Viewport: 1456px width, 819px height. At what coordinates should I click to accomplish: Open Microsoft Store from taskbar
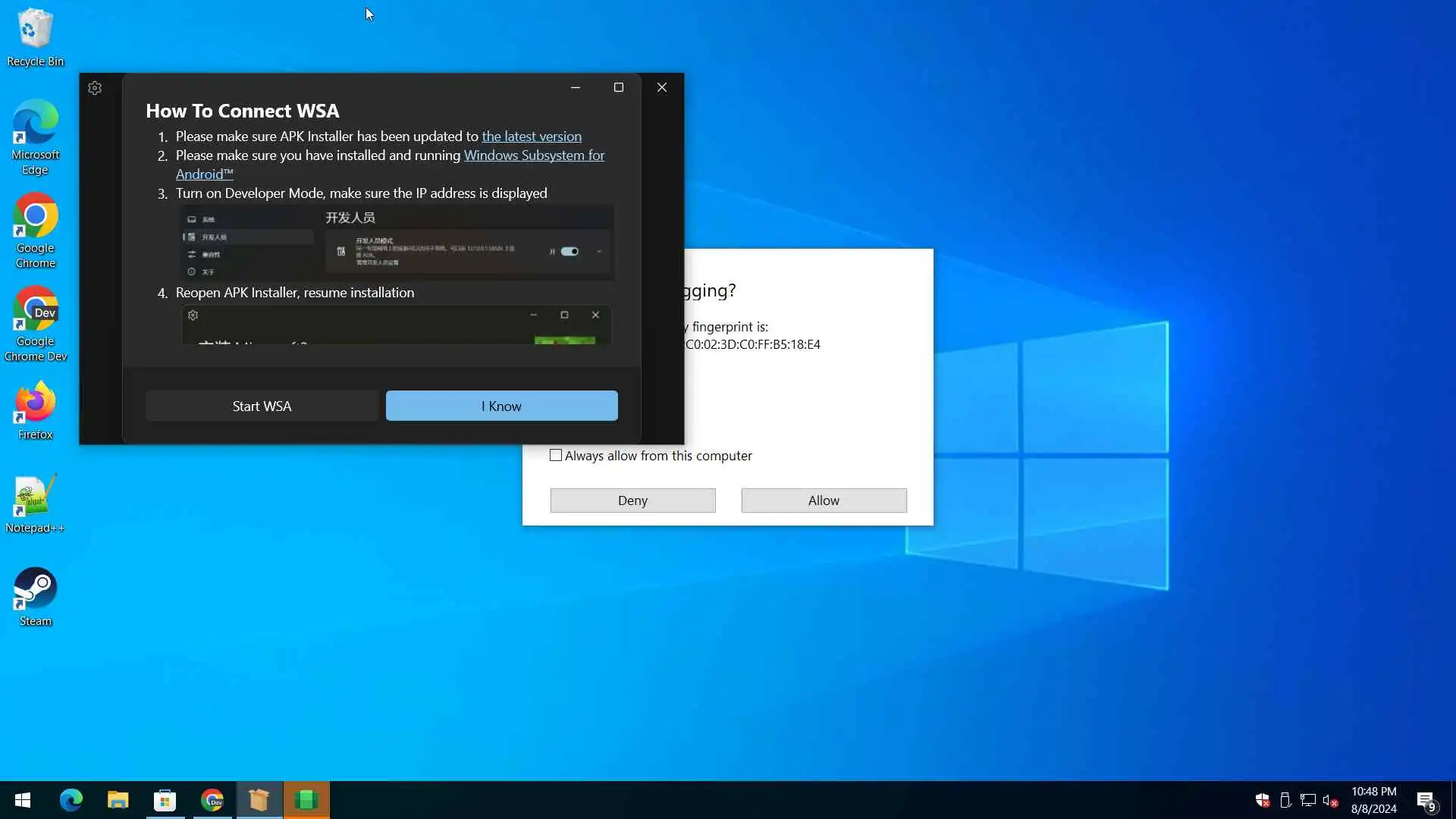165,800
